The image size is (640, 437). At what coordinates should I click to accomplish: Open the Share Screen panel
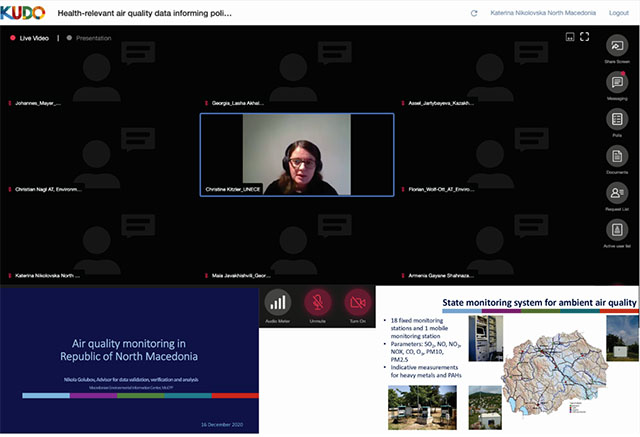pyautogui.click(x=616, y=47)
